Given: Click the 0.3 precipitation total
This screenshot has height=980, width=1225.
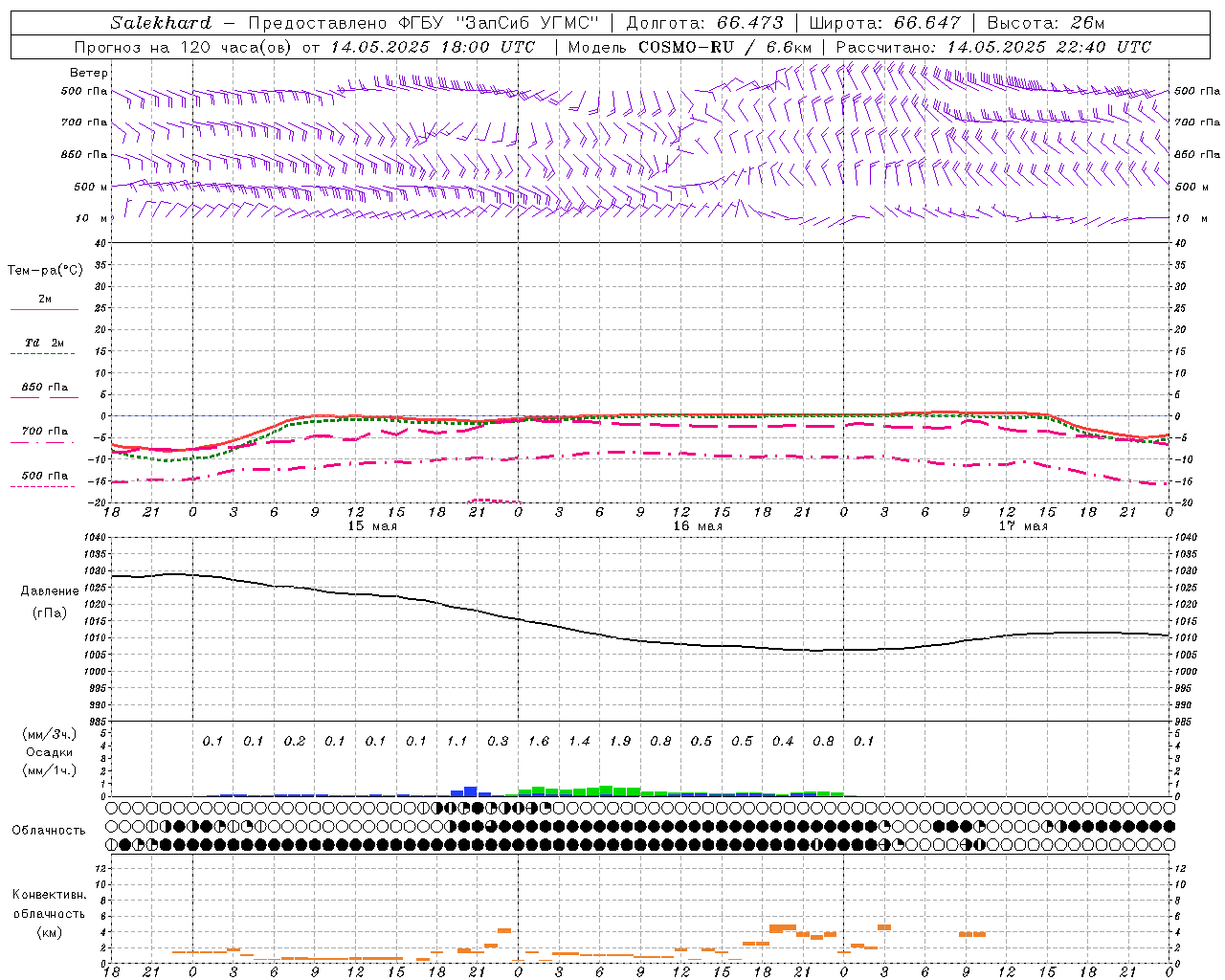Looking at the screenshot, I should click(x=498, y=741).
